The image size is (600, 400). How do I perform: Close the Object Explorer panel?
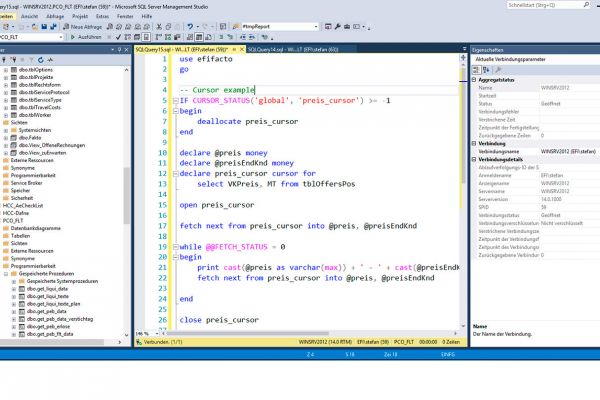126,50
